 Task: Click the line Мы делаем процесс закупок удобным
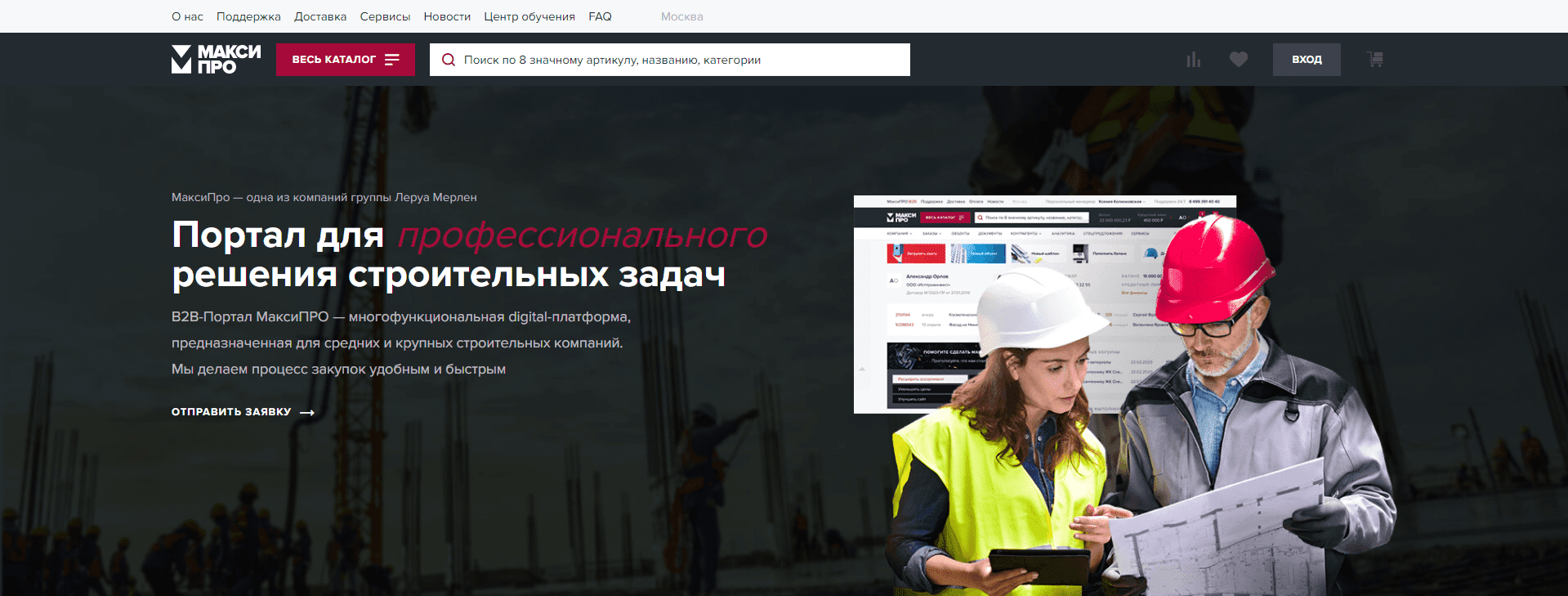point(338,370)
